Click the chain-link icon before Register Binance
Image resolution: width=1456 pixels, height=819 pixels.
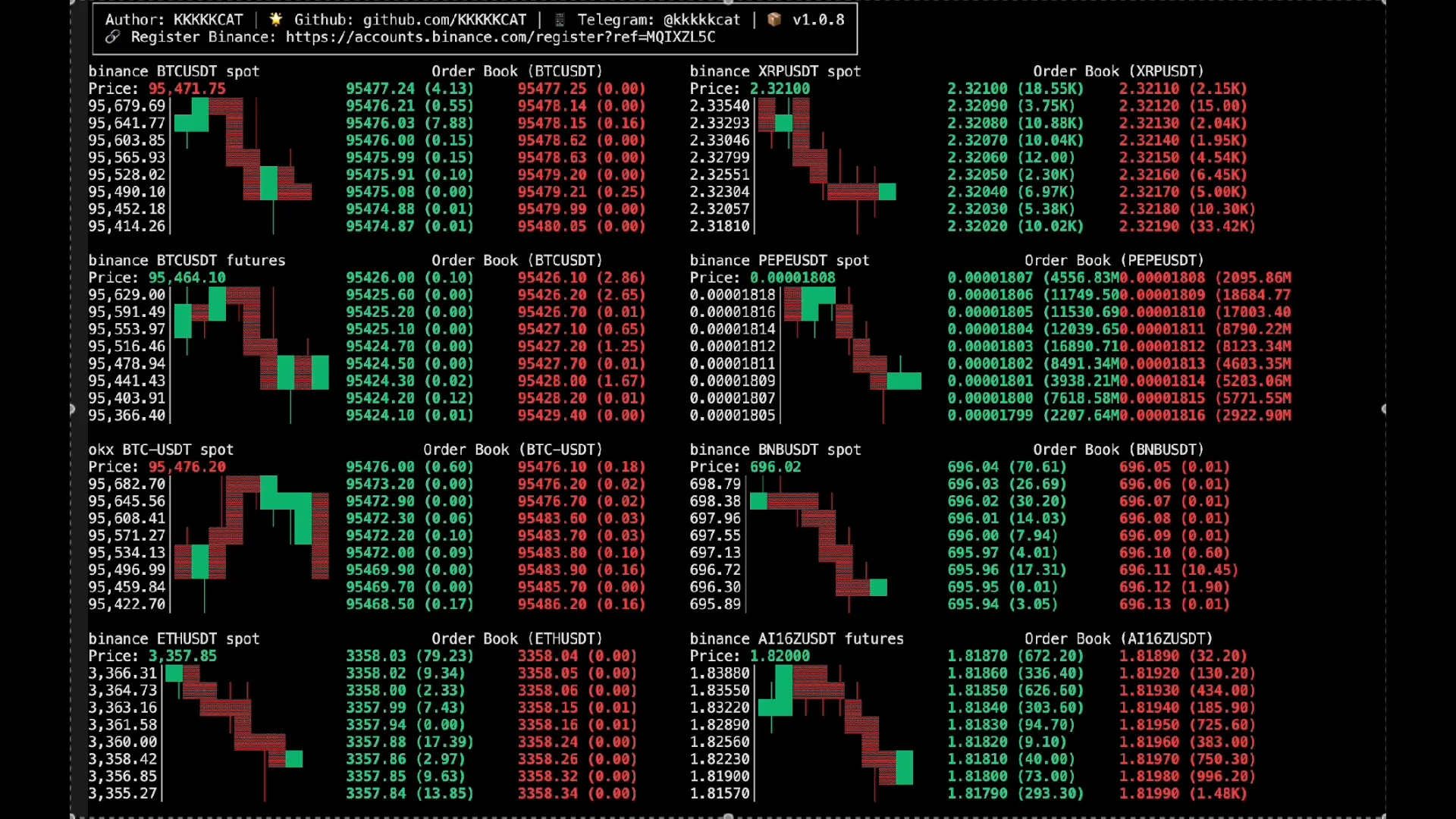(x=112, y=37)
